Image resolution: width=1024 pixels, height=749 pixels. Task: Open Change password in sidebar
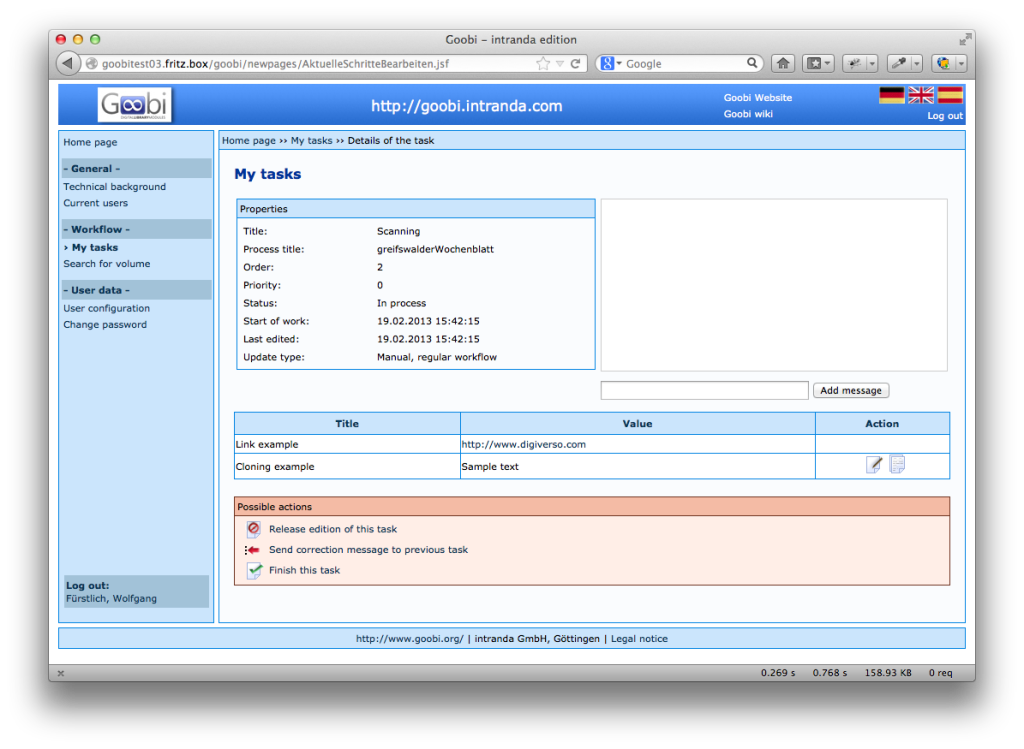104,324
